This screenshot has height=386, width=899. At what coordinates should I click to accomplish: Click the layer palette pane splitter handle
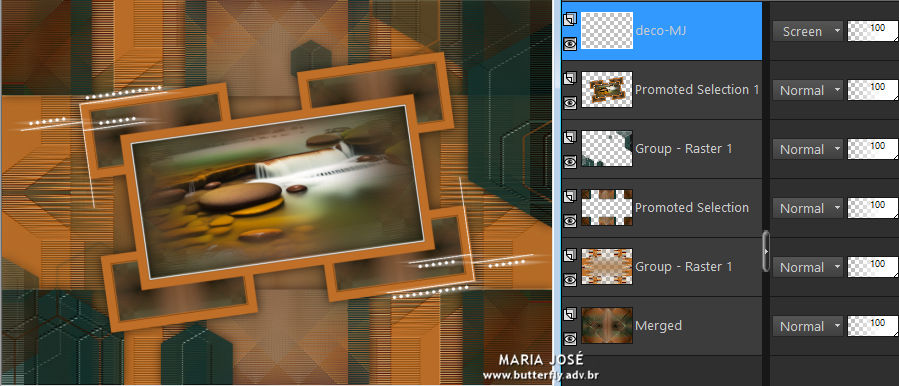pyautogui.click(x=766, y=251)
